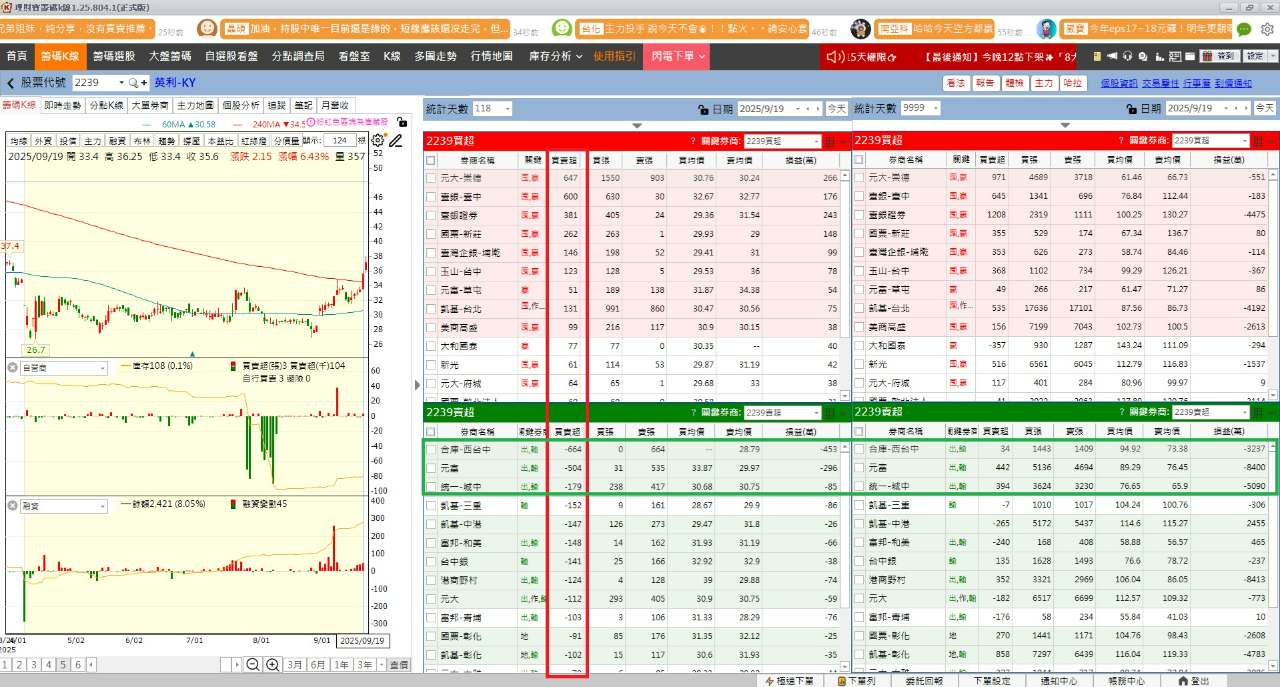Image resolution: width=1280 pixels, height=687 pixels.
Task: Tick the select-all checkbox in left 買超 header row
Action: (431, 160)
